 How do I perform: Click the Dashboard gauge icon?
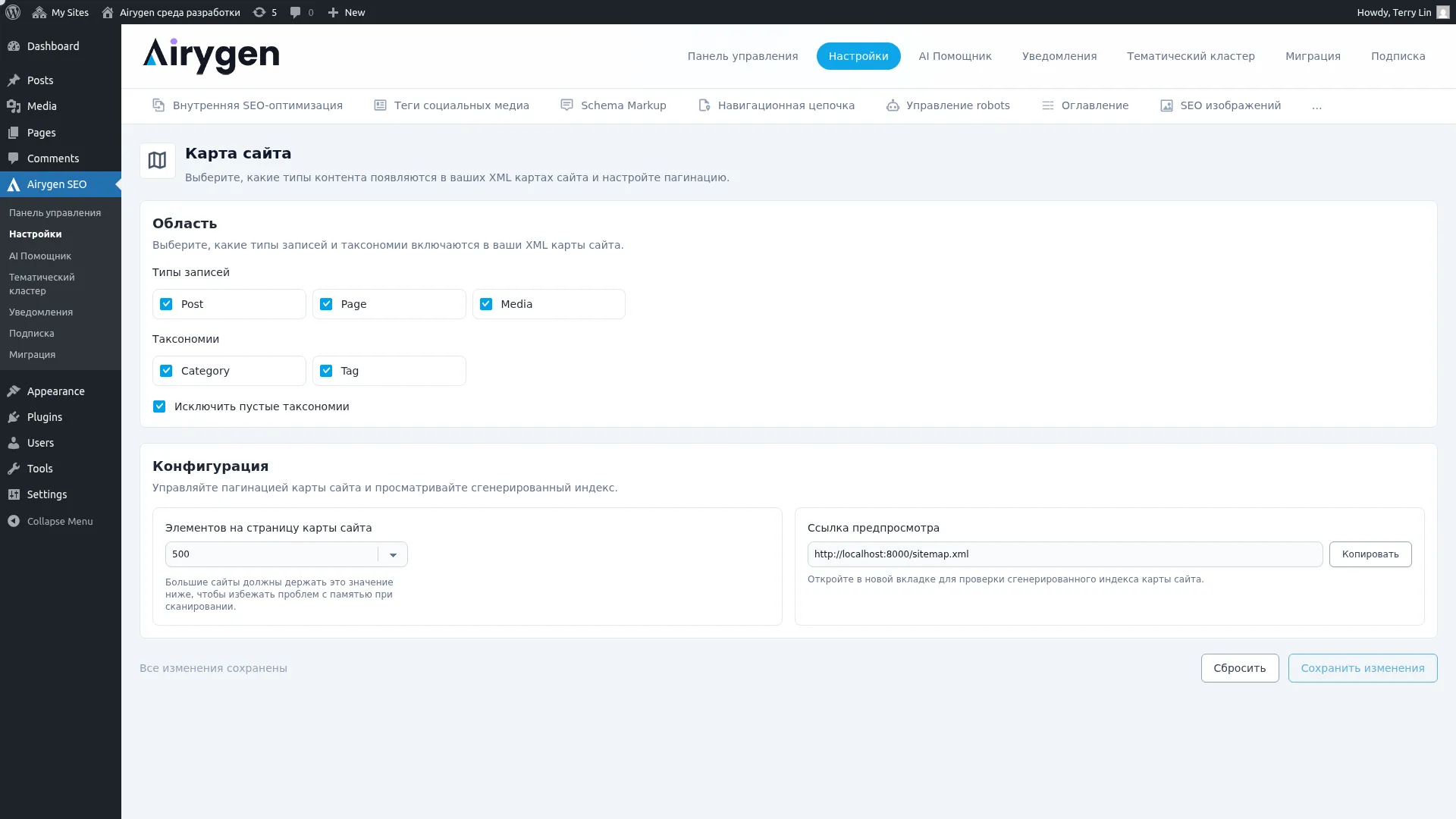pos(14,46)
